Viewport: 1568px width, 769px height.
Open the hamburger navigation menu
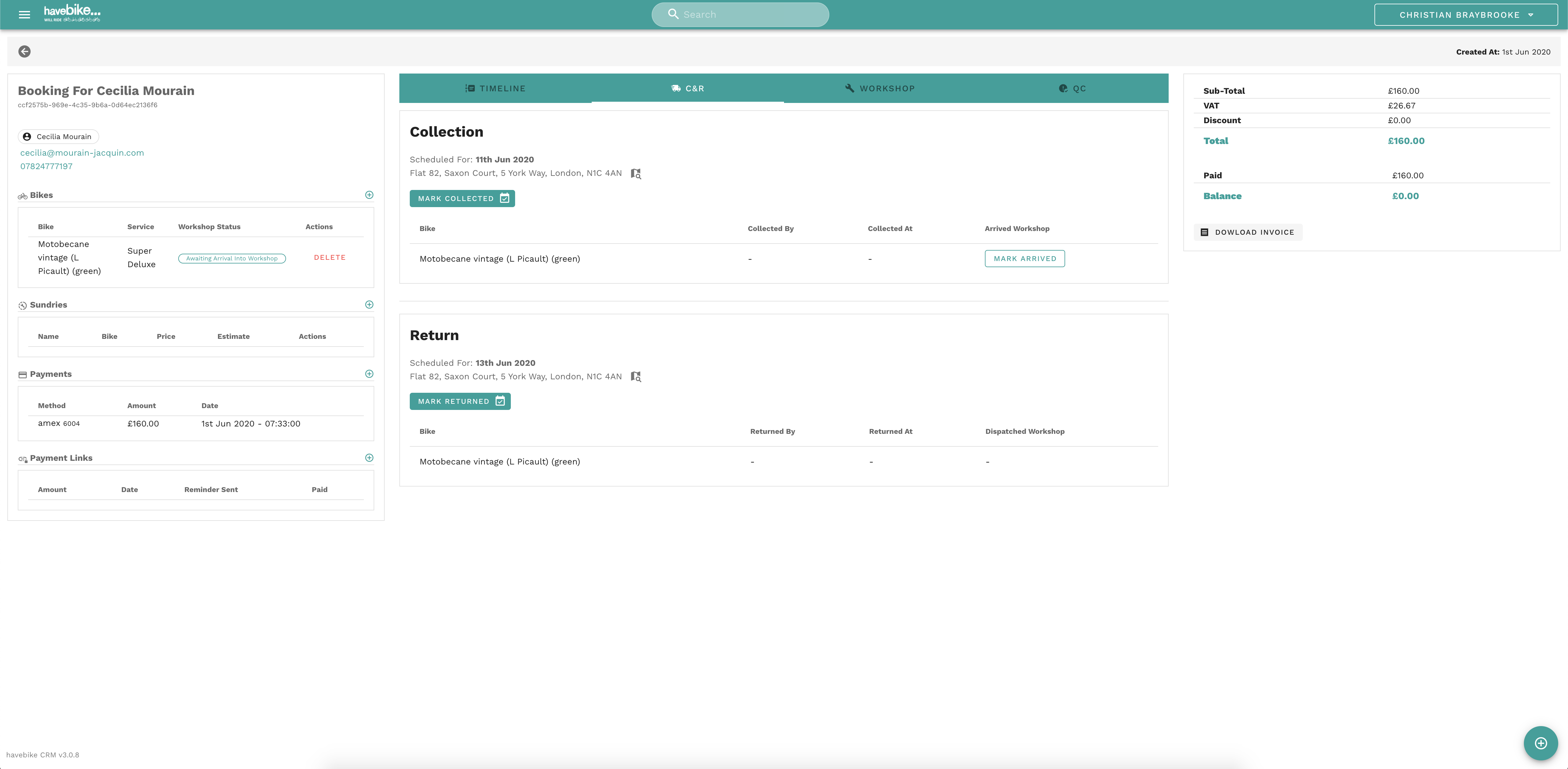click(x=24, y=15)
